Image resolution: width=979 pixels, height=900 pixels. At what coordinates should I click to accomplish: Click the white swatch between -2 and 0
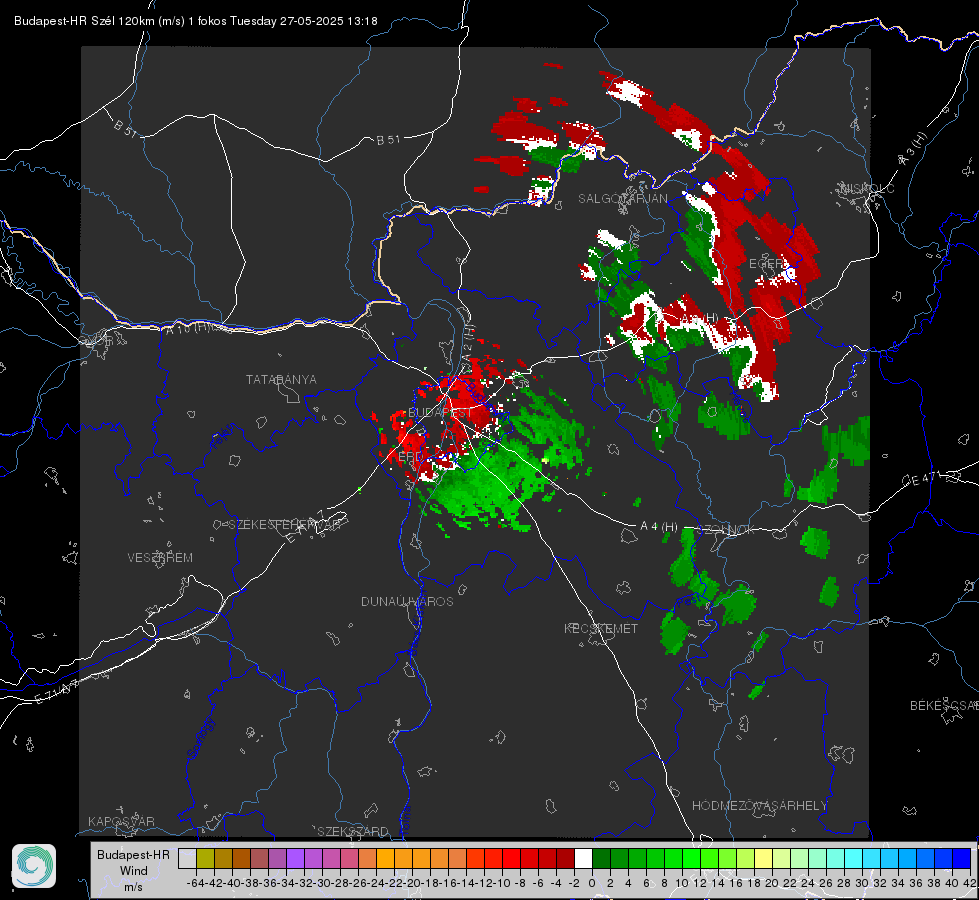(583, 859)
